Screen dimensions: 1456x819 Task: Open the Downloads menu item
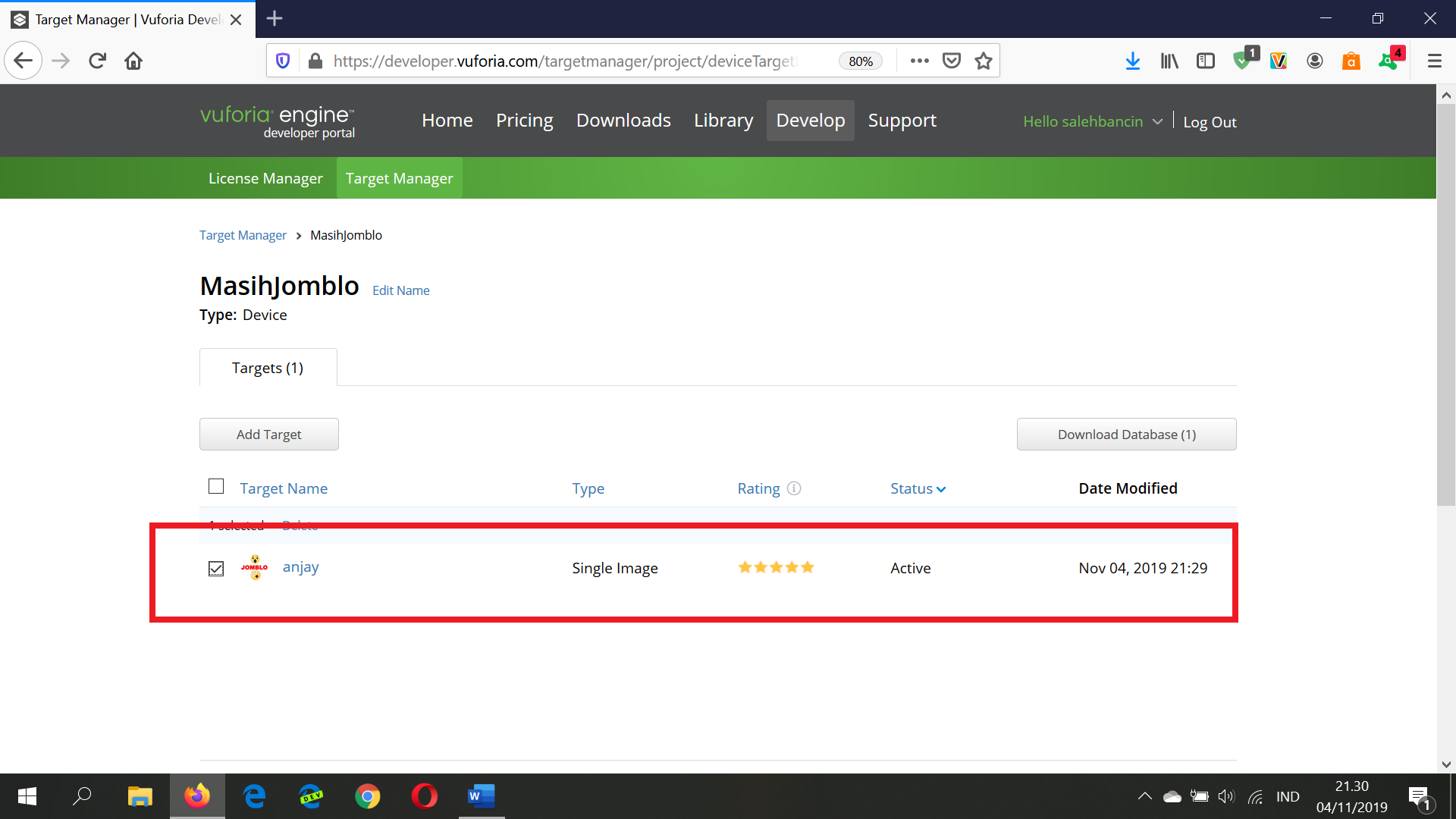[x=623, y=121]
